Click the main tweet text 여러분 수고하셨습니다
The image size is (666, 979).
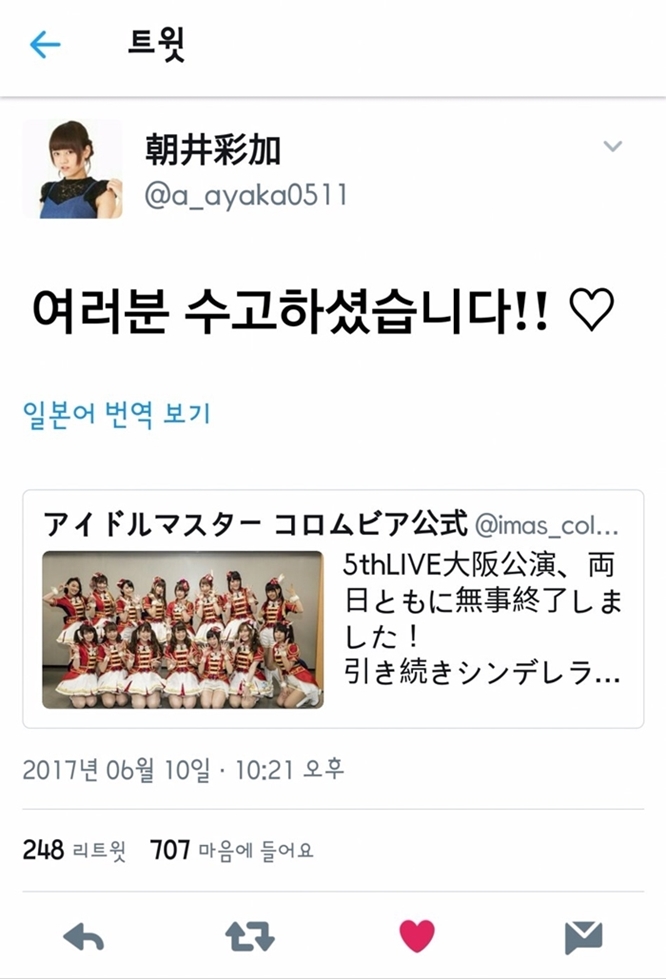tap(291, 310)
